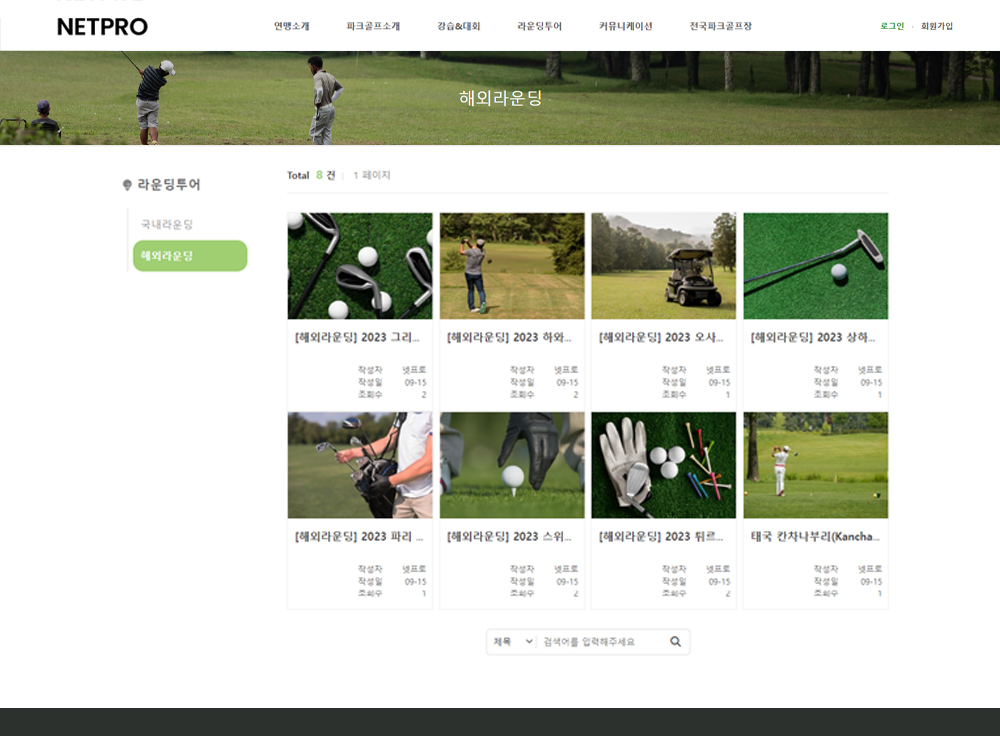Select 국내라운딩 in the sidebar

click(167, 225)
